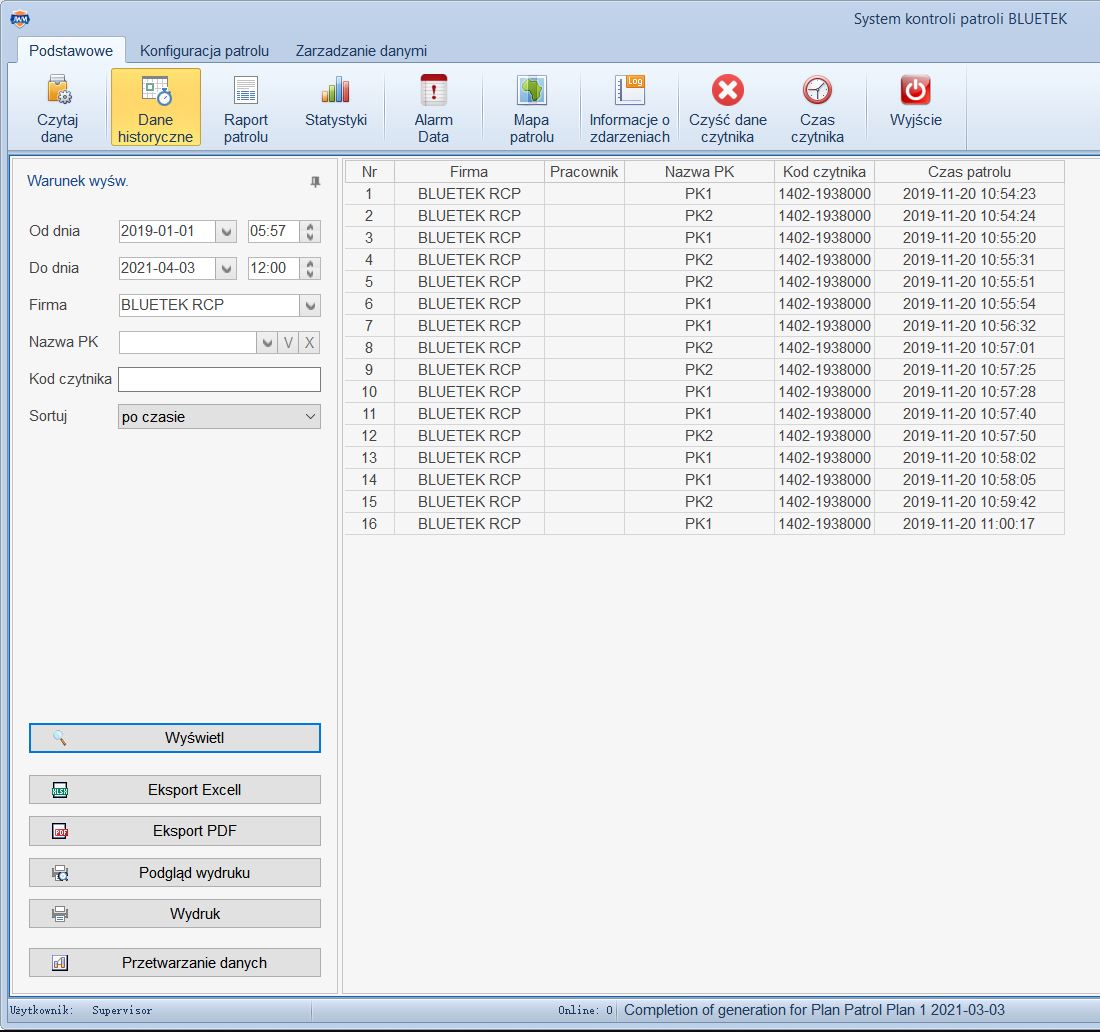Select row with time 2019-11-20 10:55:31
Screen dimensions: 1100x1032
pos(704,260)
